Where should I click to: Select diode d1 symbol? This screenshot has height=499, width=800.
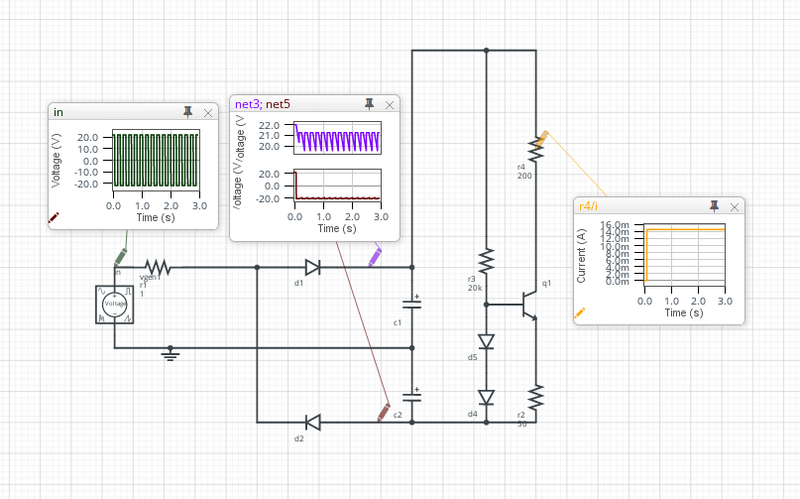[313, 267]
